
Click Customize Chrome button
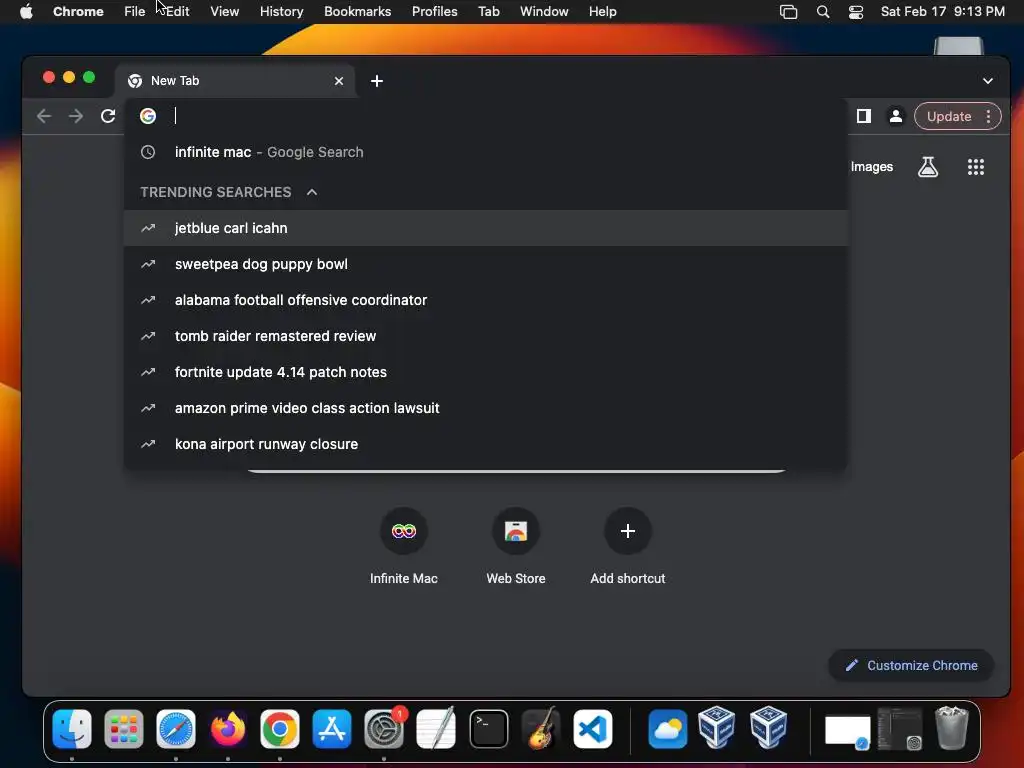(x=911, y=665)
